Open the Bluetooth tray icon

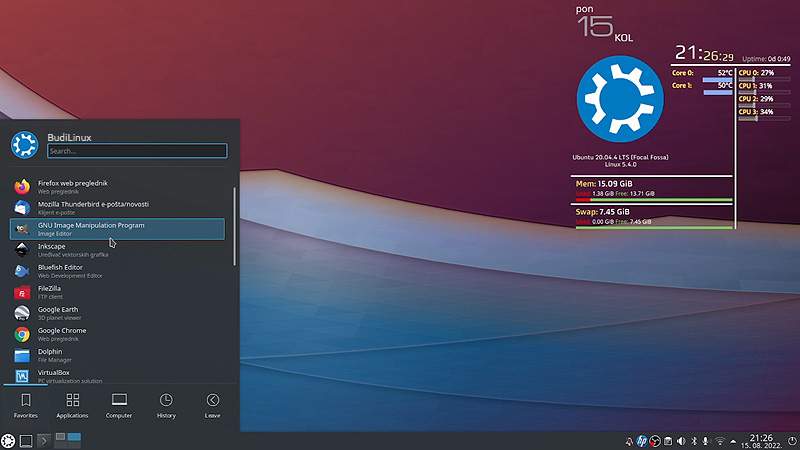[694, 441]
